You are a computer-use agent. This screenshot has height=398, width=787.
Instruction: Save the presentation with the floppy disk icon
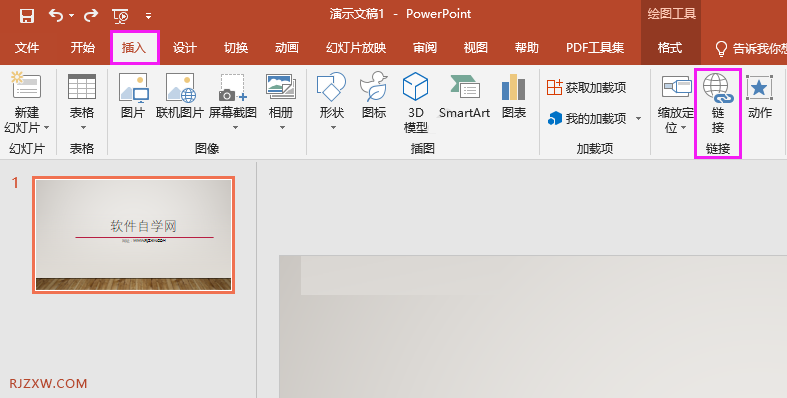click(x=27, y=16)
